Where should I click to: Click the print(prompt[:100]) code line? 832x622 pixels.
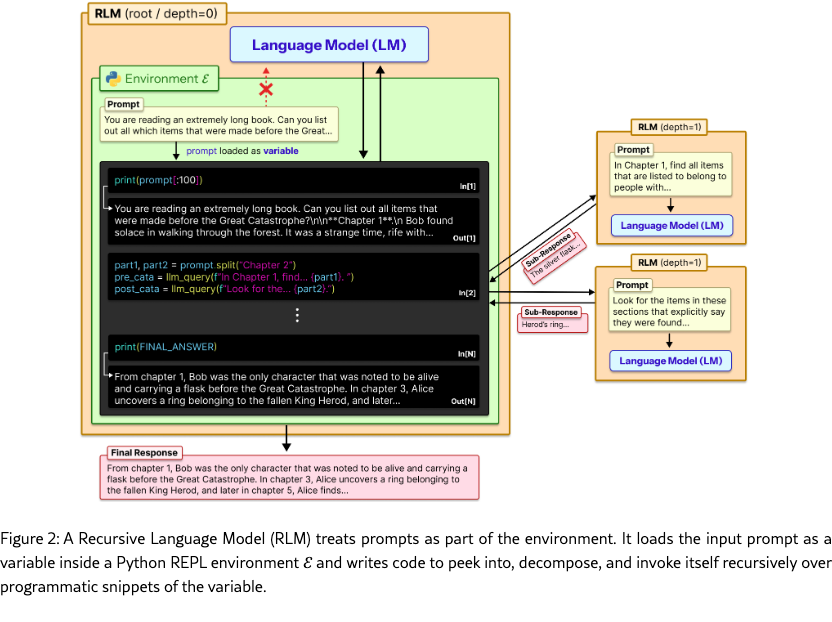(x=158, y=180)
